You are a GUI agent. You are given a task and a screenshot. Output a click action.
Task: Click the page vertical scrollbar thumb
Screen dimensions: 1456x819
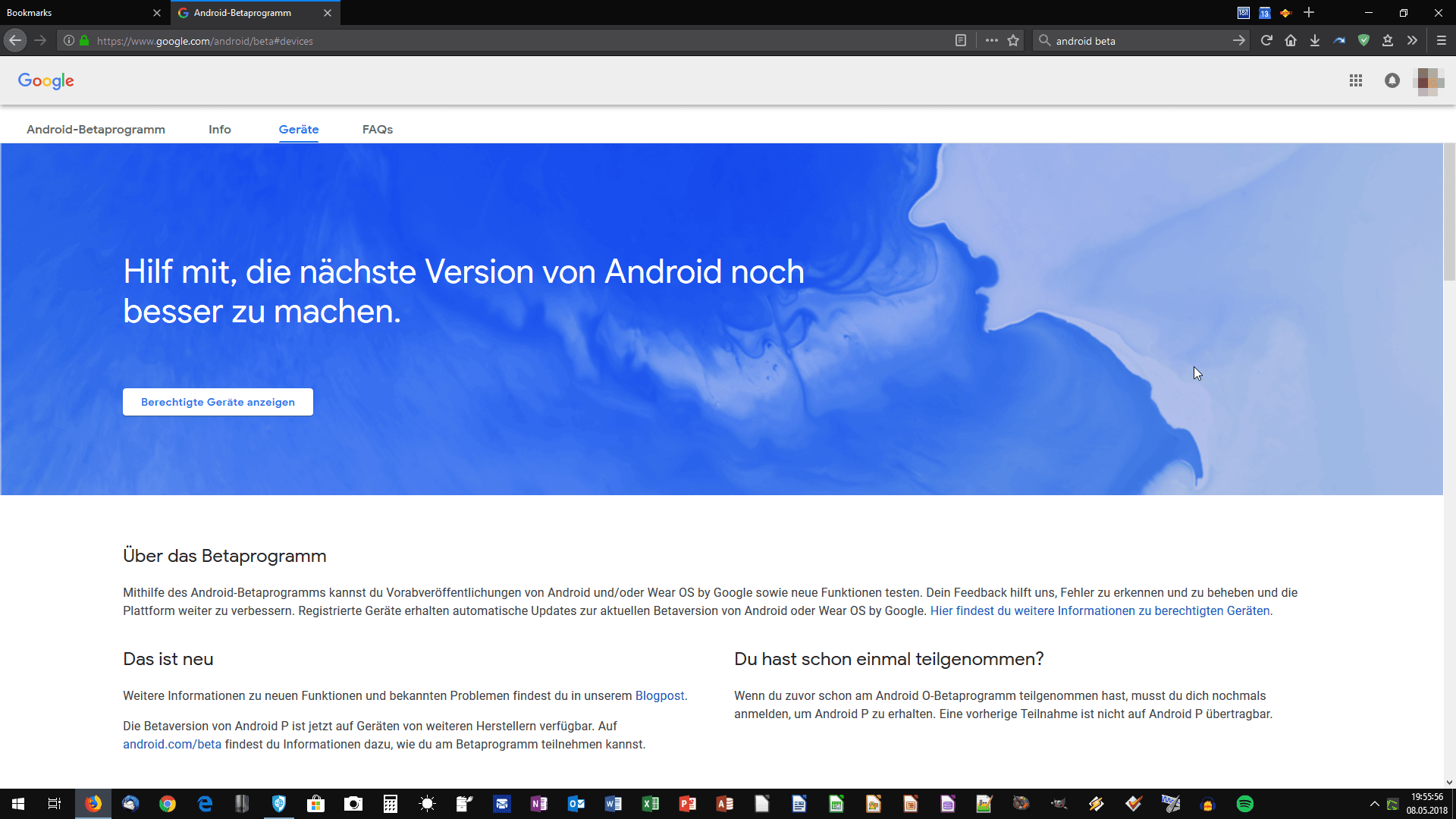(x=1449, y=212)
